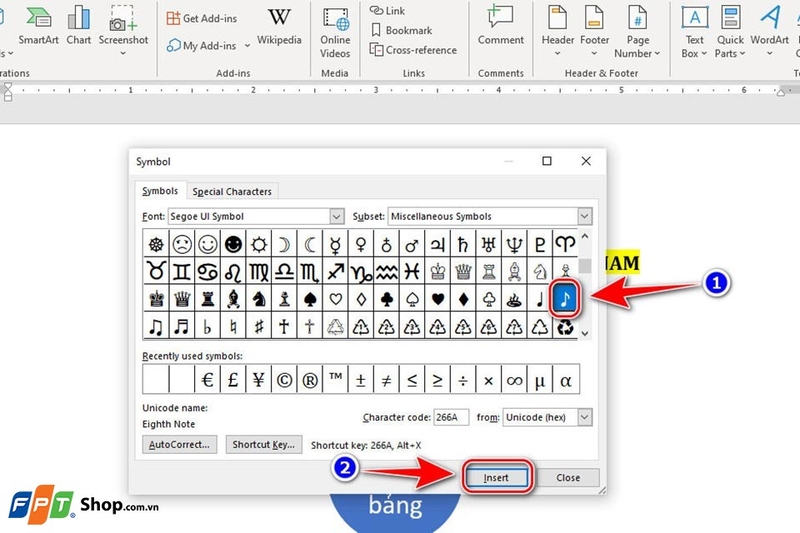Viewport: 800px width, 533px height.
Task: Open the Wikipedia add-in
Action: 279,26
